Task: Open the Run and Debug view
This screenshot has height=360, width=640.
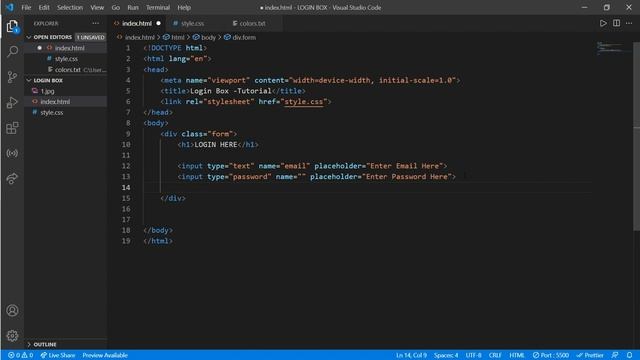Action: pyautogui.click(x=12, y=102)
